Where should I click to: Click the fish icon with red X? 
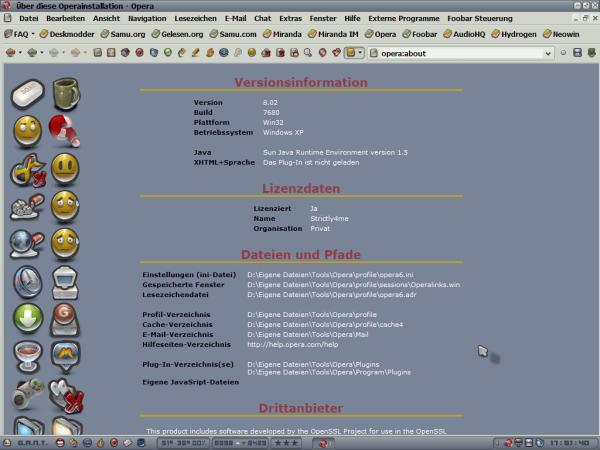pyautogui.click(x=28, y=171)
